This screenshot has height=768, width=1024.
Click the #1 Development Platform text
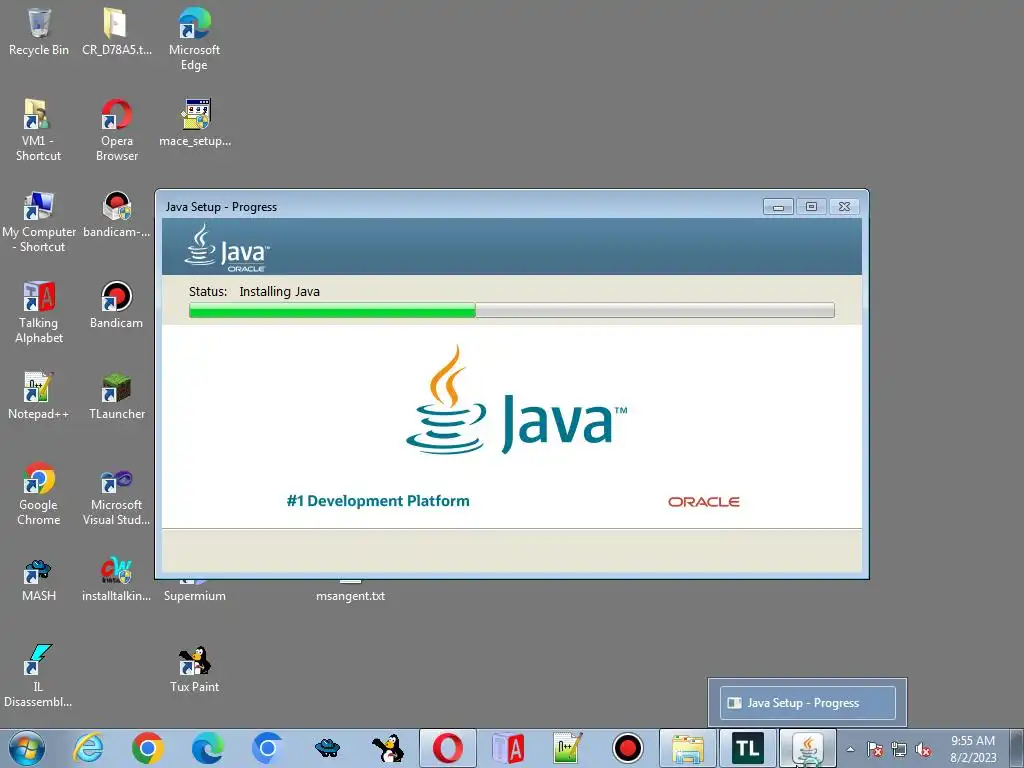[x=378, y=501]
